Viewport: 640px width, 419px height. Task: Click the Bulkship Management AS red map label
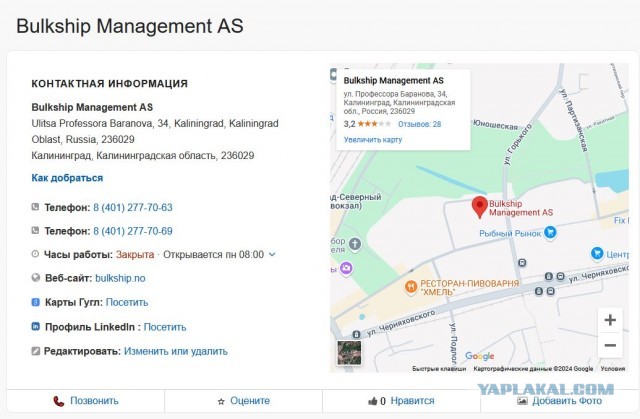click(521, 208)
